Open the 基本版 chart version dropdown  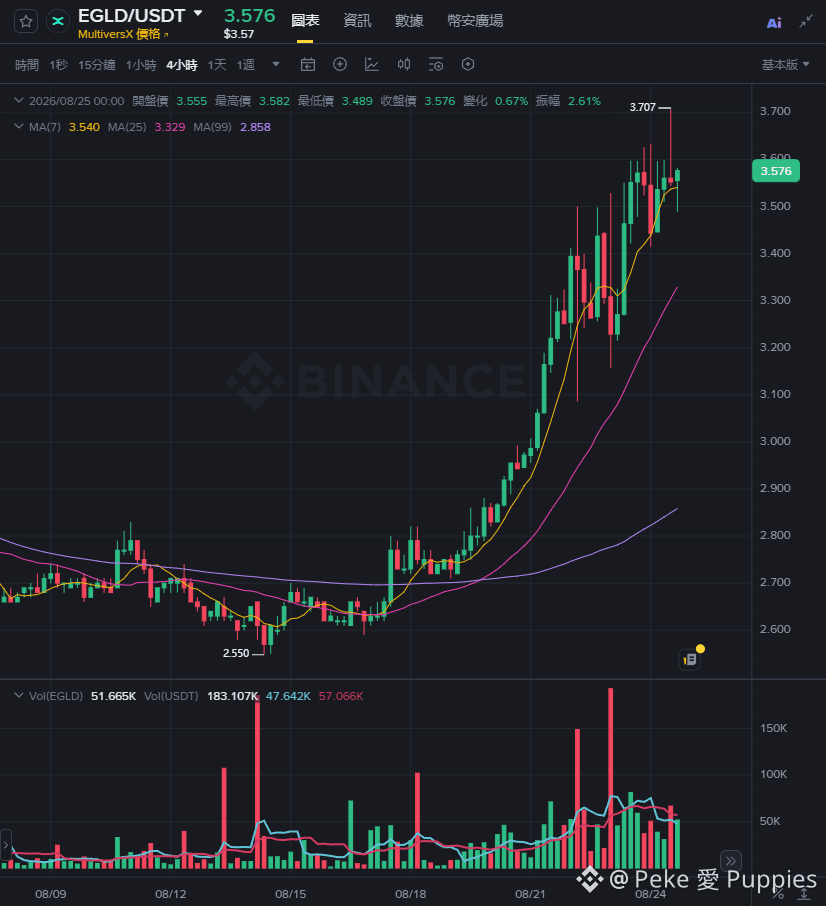(x=785, y=65)
